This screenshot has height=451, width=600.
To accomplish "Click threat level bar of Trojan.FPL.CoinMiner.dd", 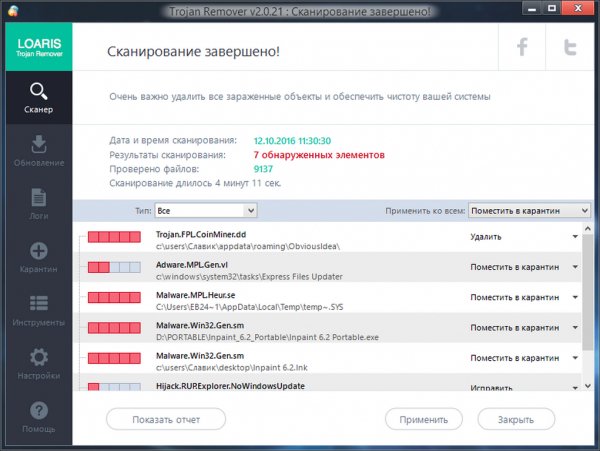I will (x=114, y=237).
